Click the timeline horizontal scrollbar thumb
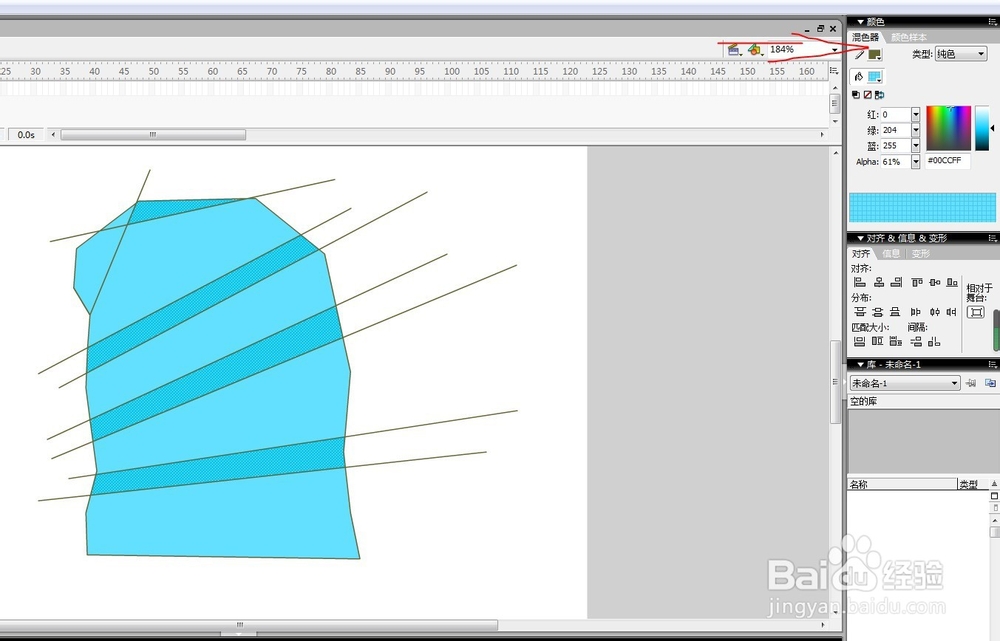This screenshot has height=641, width=1000. tap(153, 135)
